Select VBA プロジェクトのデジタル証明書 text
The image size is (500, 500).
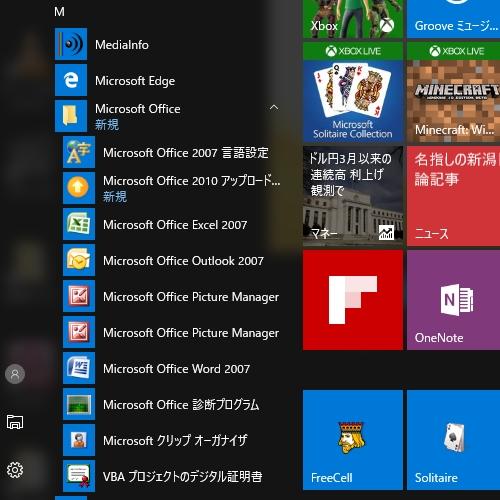coord(183,477)
